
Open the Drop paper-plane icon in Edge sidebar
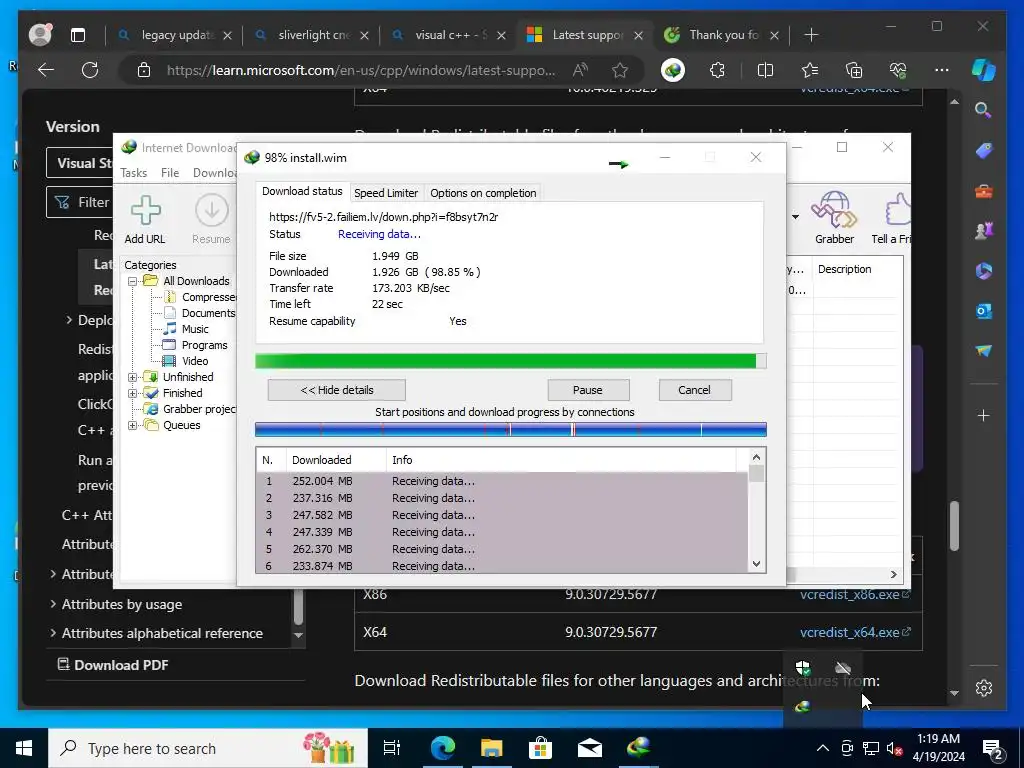984,351
